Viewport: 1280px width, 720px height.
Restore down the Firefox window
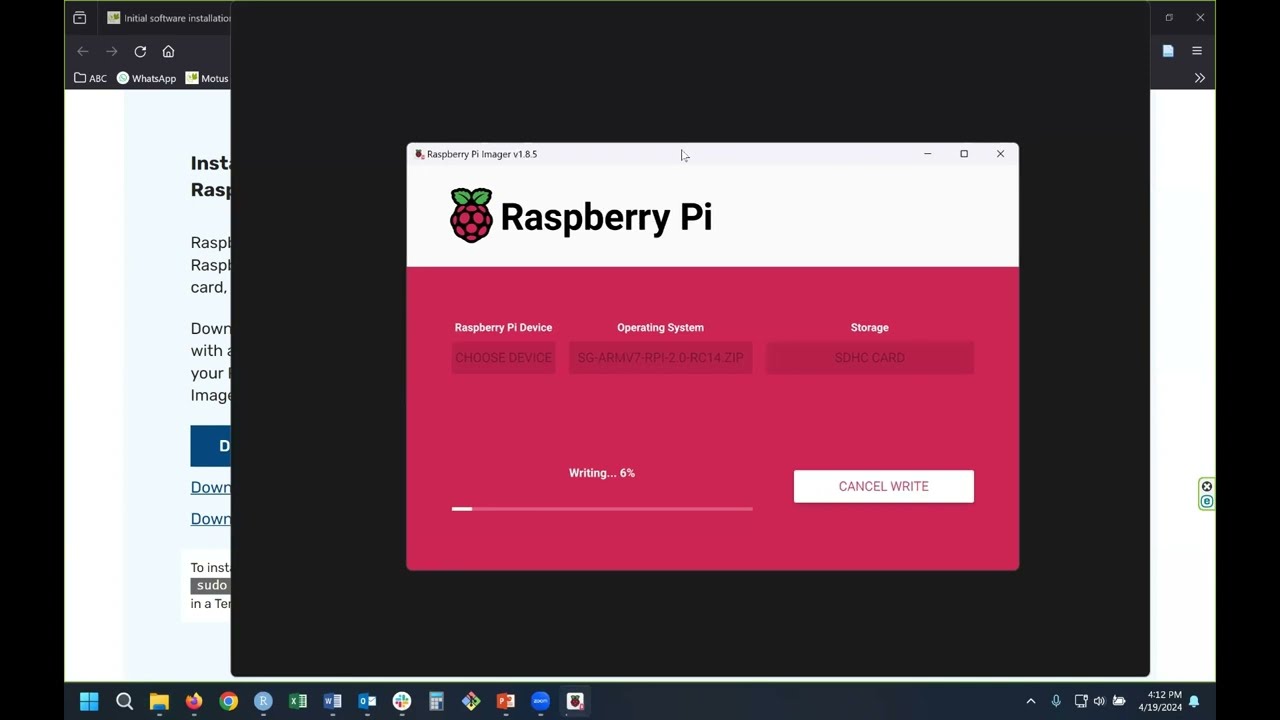1168,17
